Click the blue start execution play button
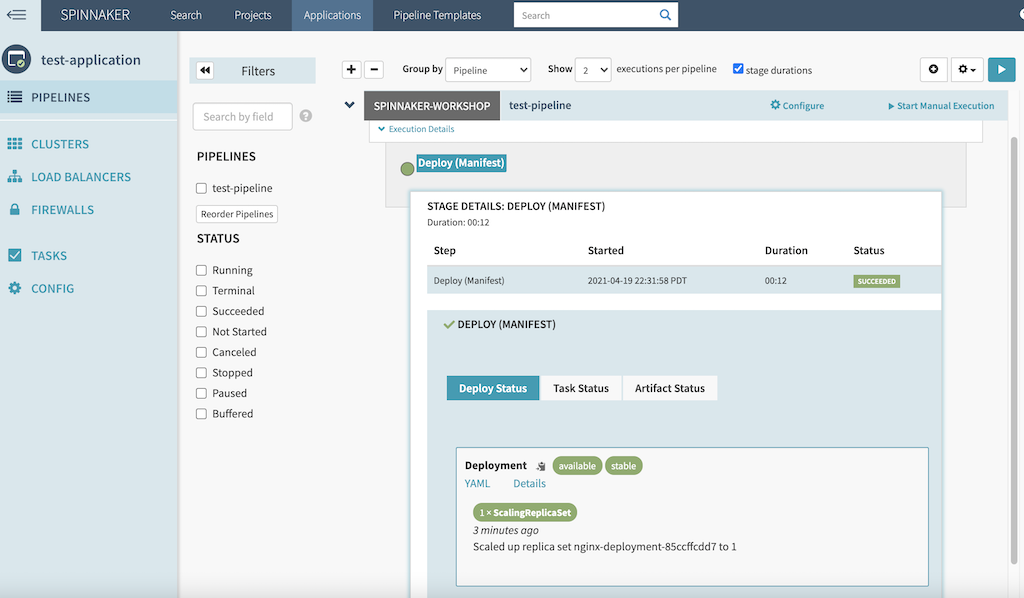The height and width of the screenshot is (598, 1024). click(1001, 69)
